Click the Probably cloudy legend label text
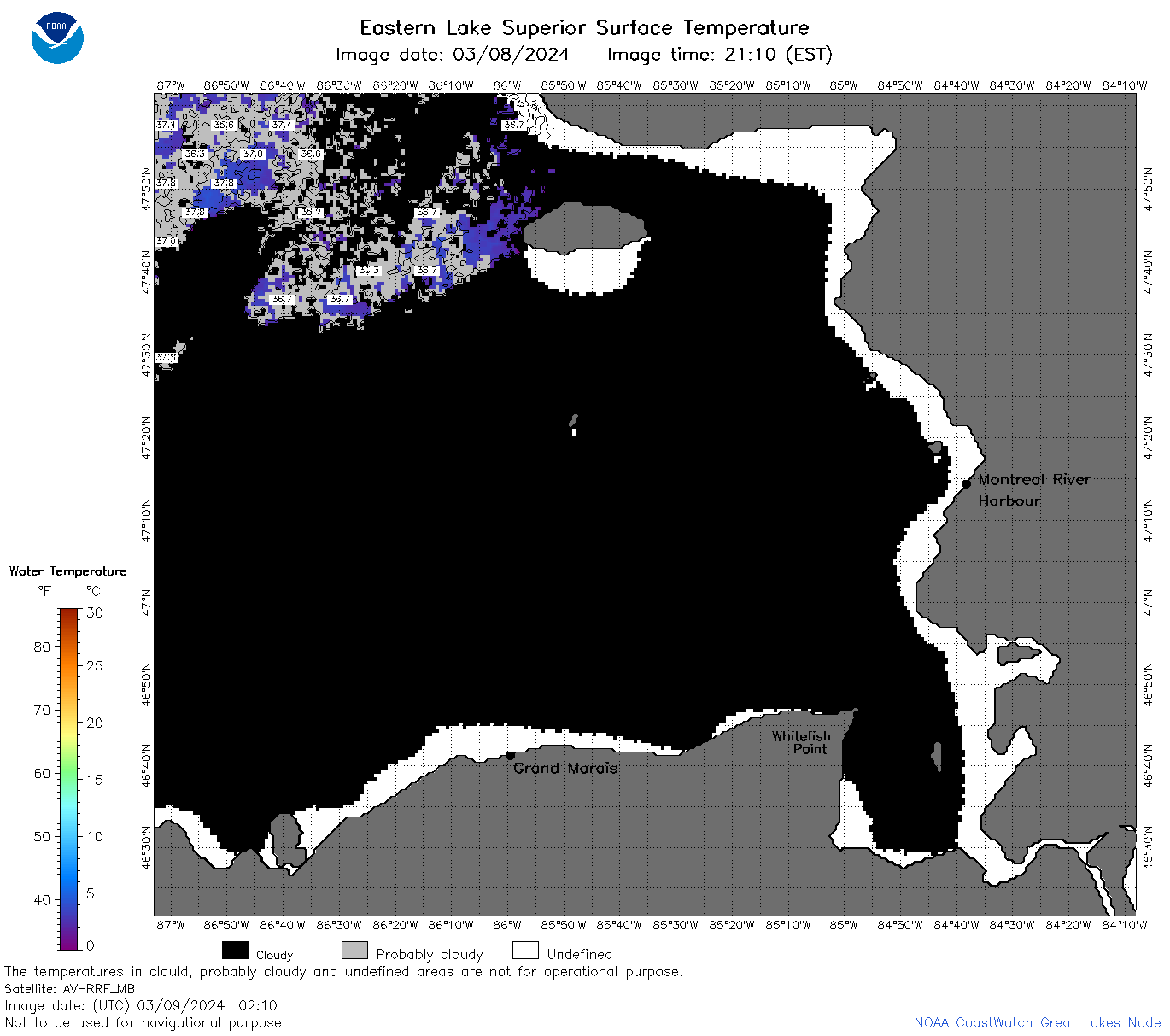 click(x=430, y=954)
